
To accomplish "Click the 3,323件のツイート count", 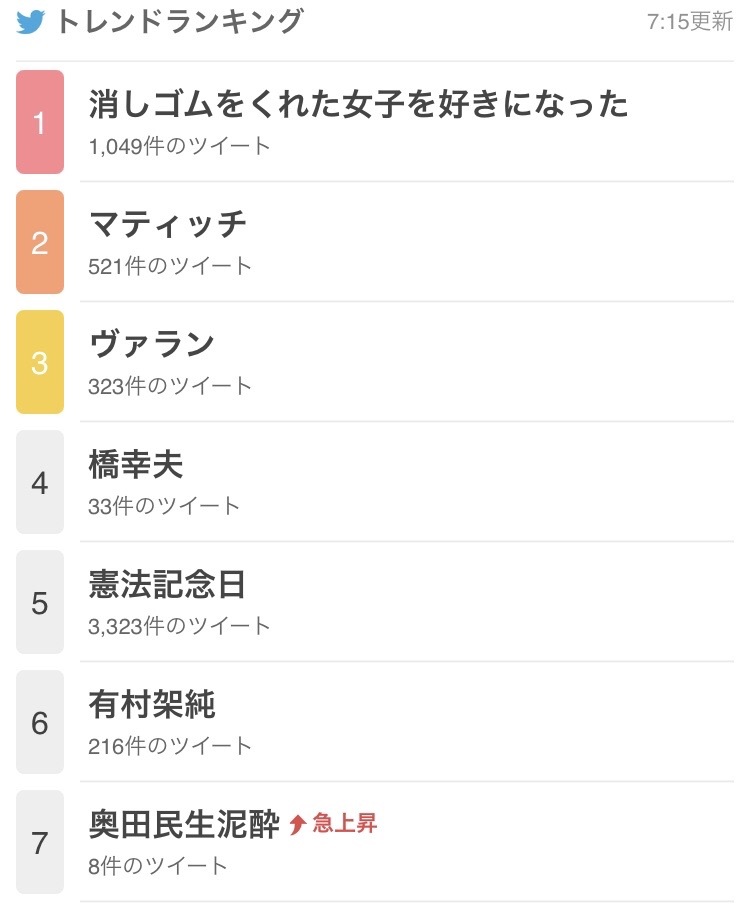I will (179, 626).
